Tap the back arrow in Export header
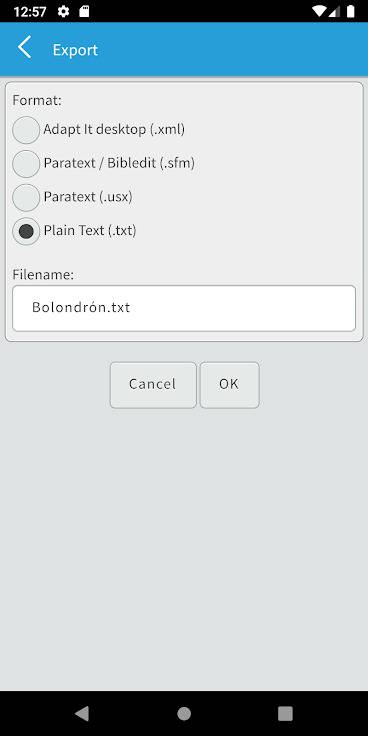This screenshot has height=736, width=368. (24, 47)
